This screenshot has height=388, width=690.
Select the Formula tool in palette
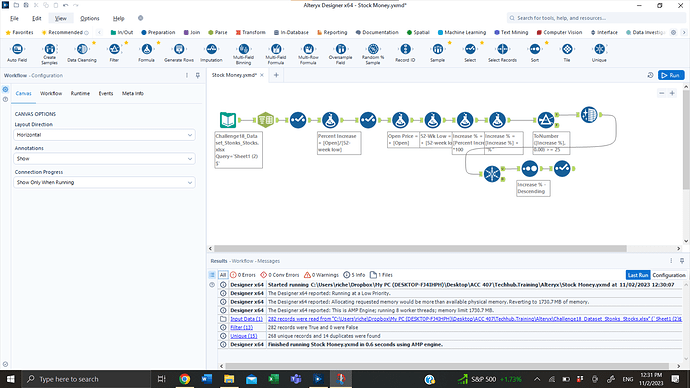147,53
